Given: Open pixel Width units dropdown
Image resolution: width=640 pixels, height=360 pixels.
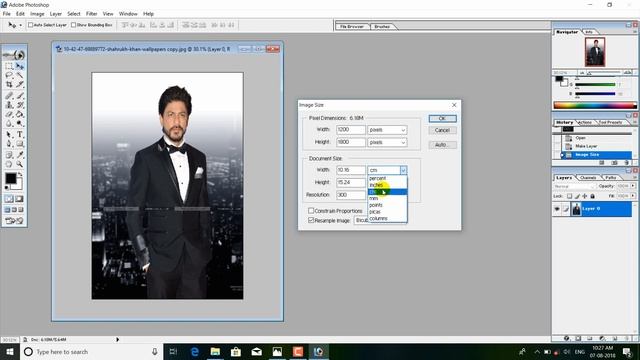Looking at the screenshot, I should (387, 130).
